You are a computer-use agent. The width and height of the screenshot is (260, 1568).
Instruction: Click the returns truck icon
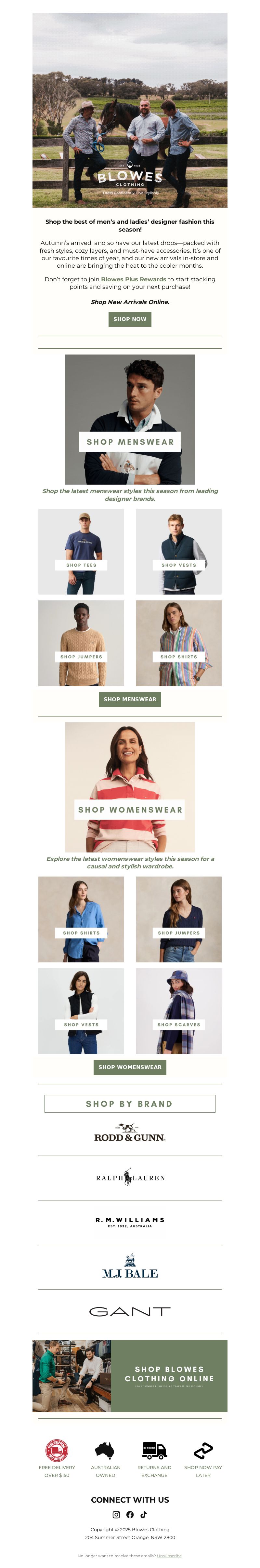154,1451
